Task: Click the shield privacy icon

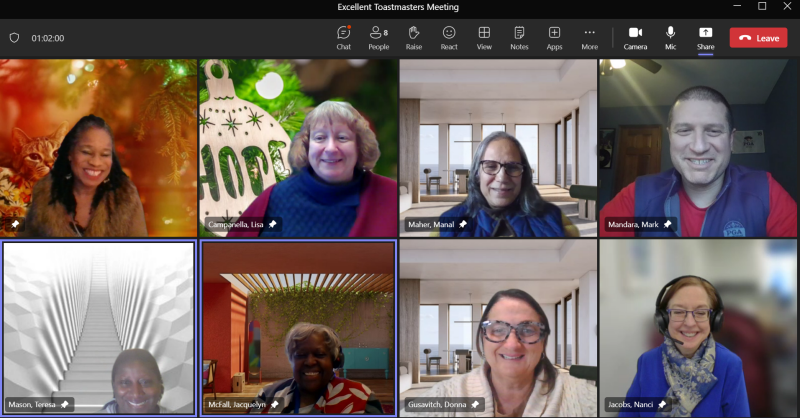Action: click(x=14, y=38)
